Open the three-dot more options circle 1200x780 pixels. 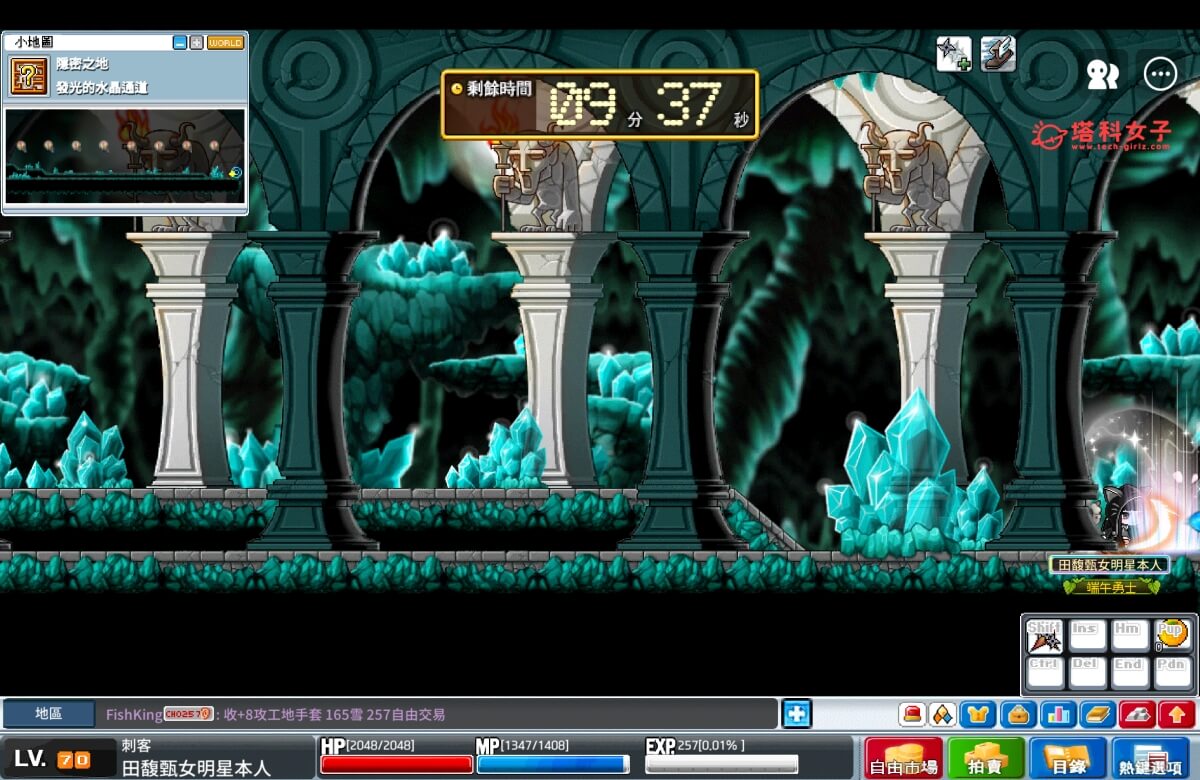1160,74
